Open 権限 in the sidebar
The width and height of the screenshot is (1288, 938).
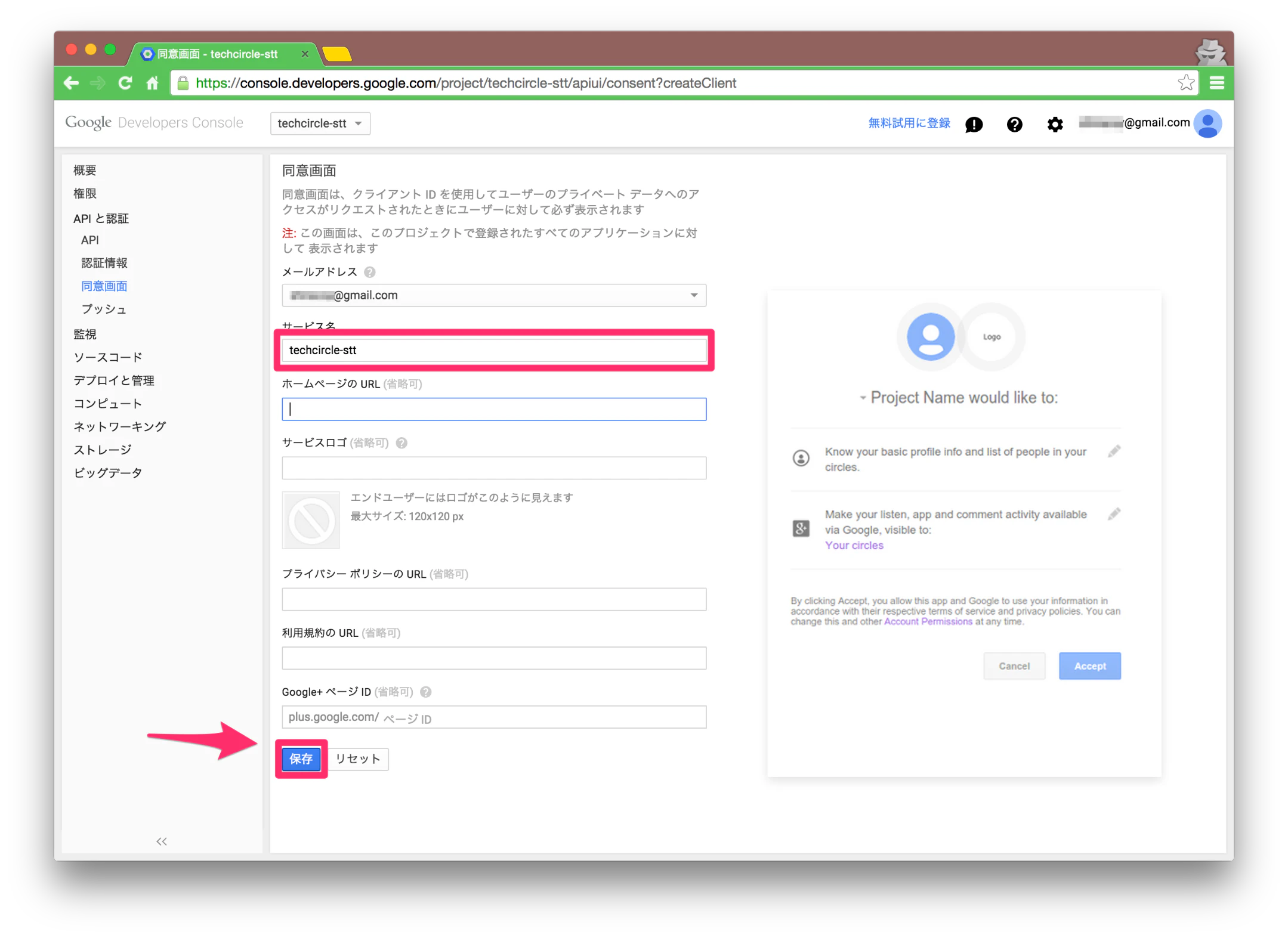click(x=85, y=193)
